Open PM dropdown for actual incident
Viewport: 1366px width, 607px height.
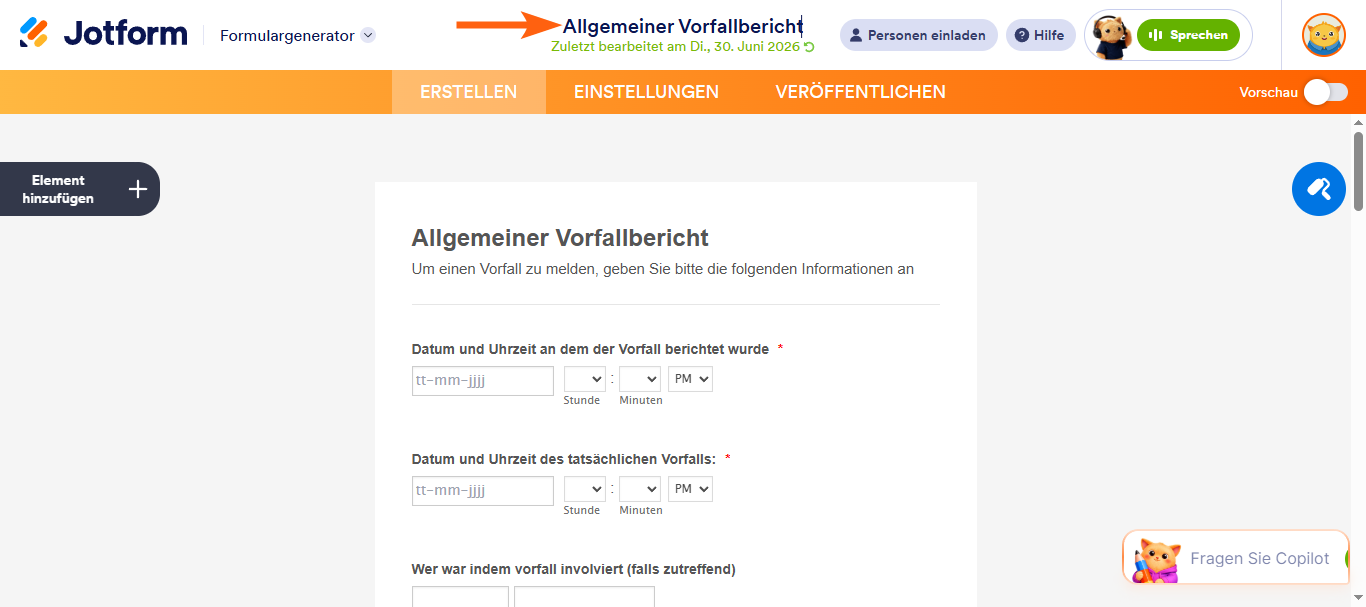(690, 489)
